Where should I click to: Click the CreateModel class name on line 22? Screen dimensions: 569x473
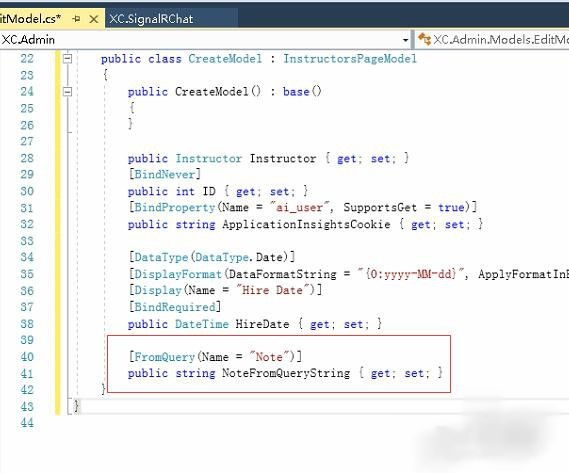pos(225,58)
